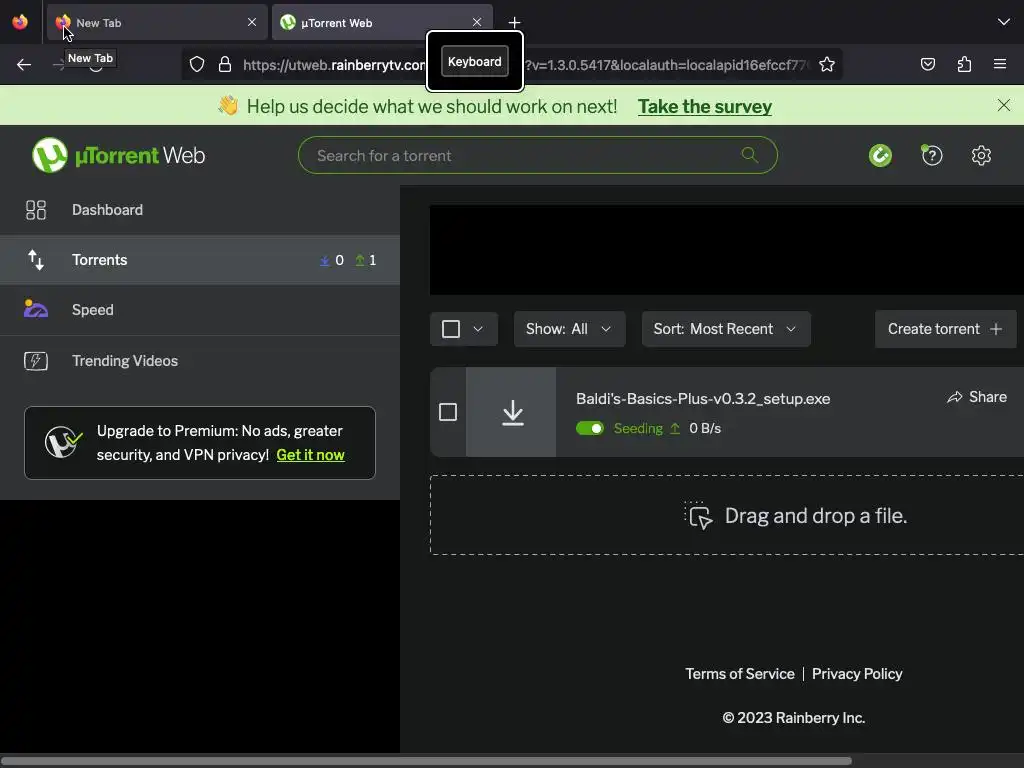Open the list-all-tabs chevron
Viewport: 1024px width, 768px height.
click(x=1004, y=22)
